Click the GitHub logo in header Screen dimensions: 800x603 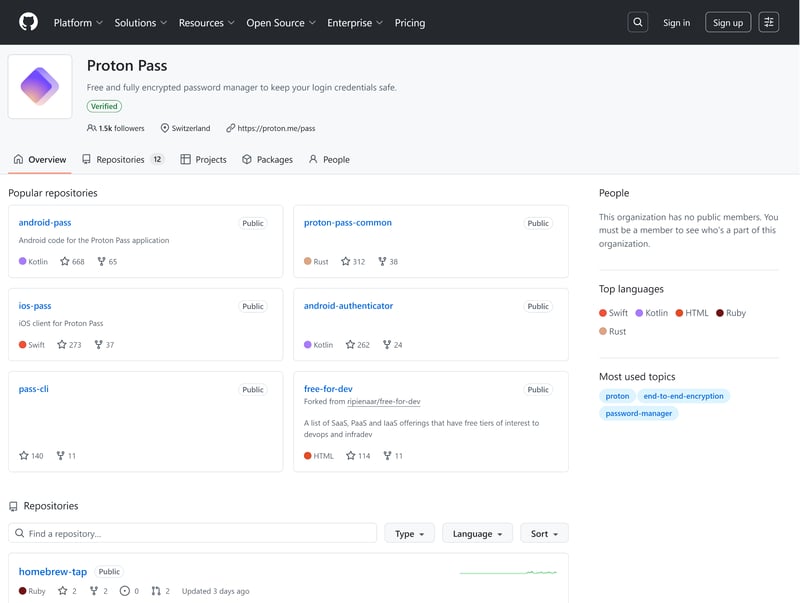(28, 22)
